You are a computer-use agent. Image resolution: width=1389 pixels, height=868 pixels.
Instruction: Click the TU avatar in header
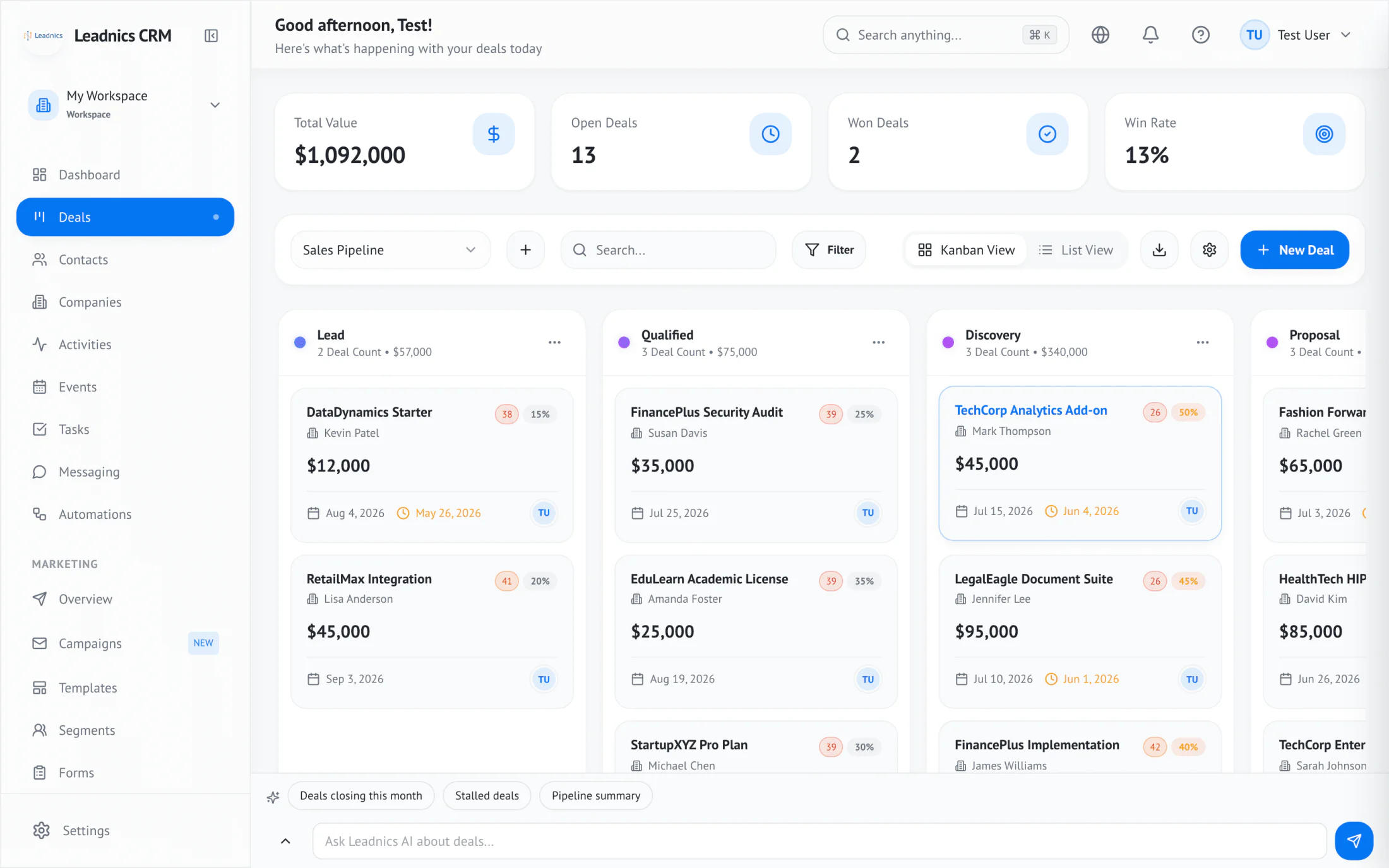click(x=1254, y=35)
